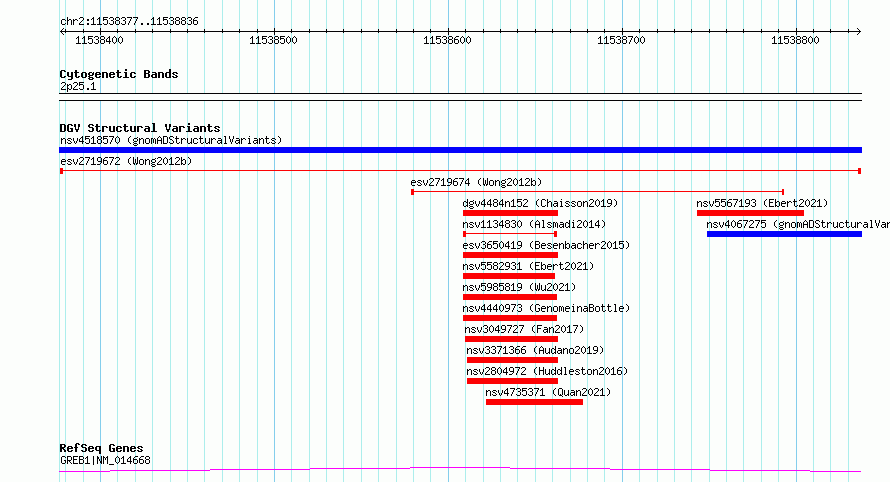Select the blue nsv4518570 variant bar

point(460,150)
